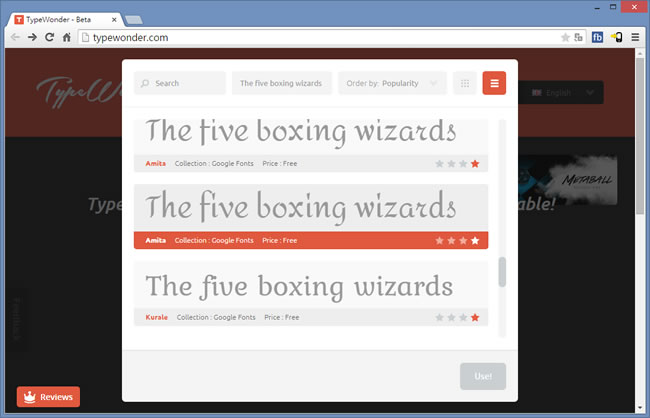Click the red star on top Amita row
650x418 pixels.
pyautogui.click(x=475, y=164)
